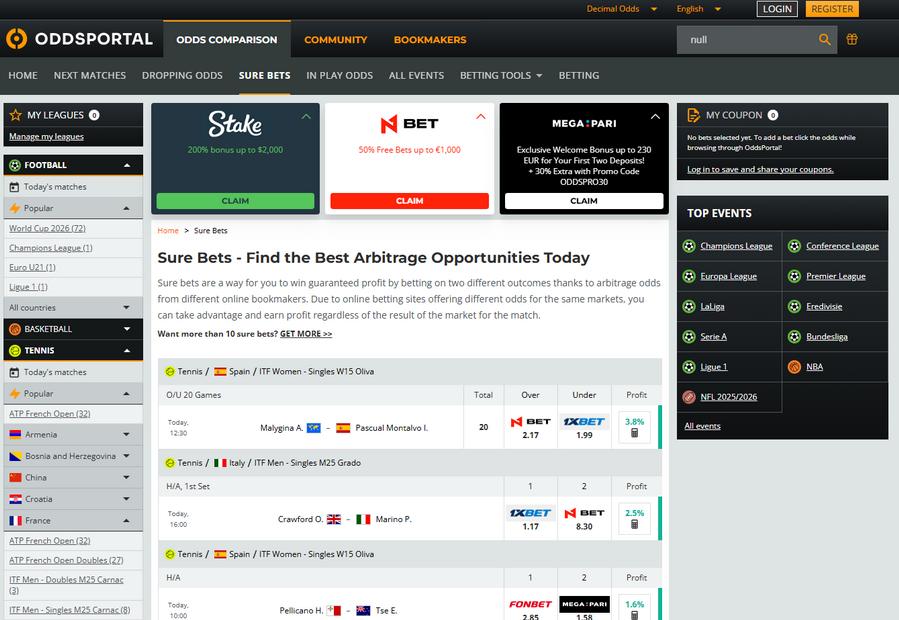Click the All events link
899x620 pixels.
(x=702, y=426)
